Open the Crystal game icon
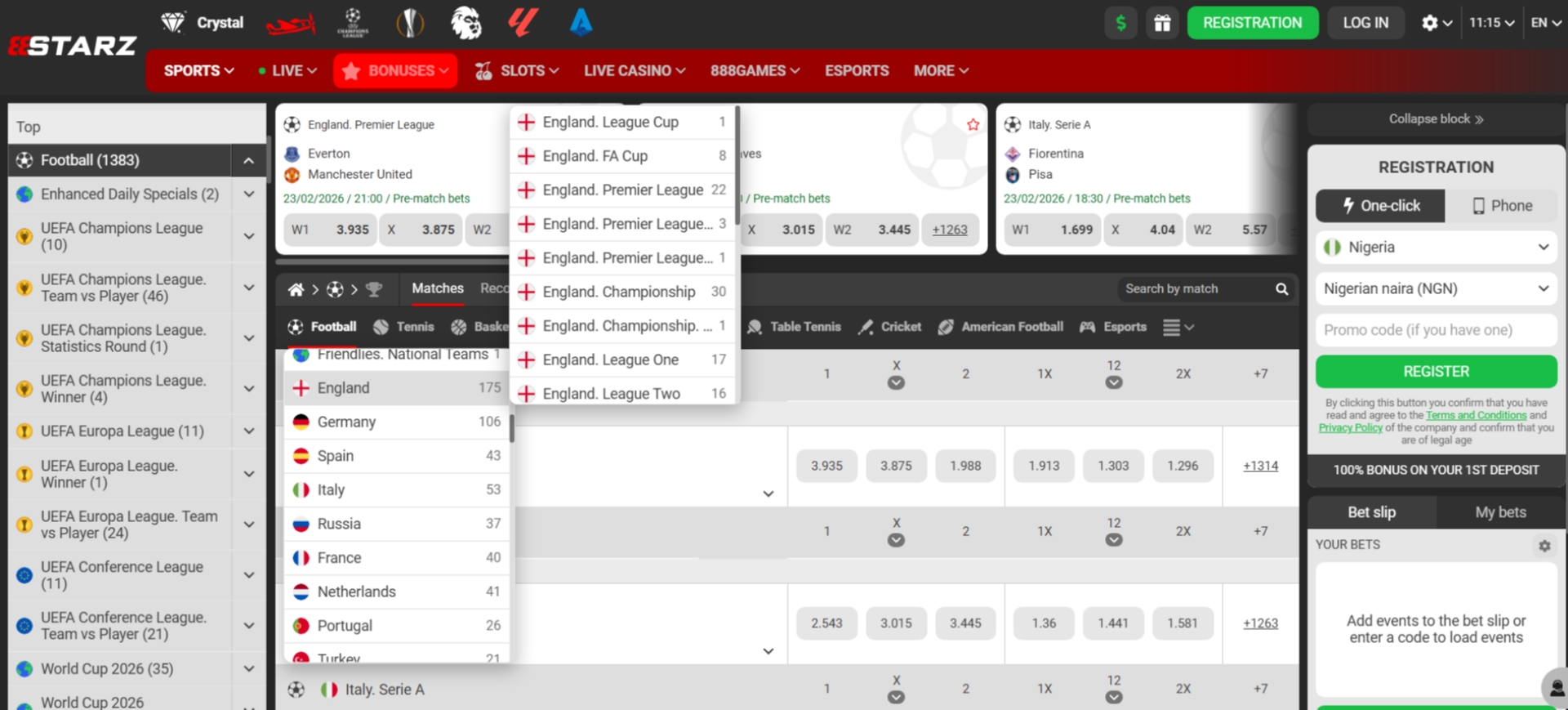This screenshot has width=1568, height=710. pos(202,23)
